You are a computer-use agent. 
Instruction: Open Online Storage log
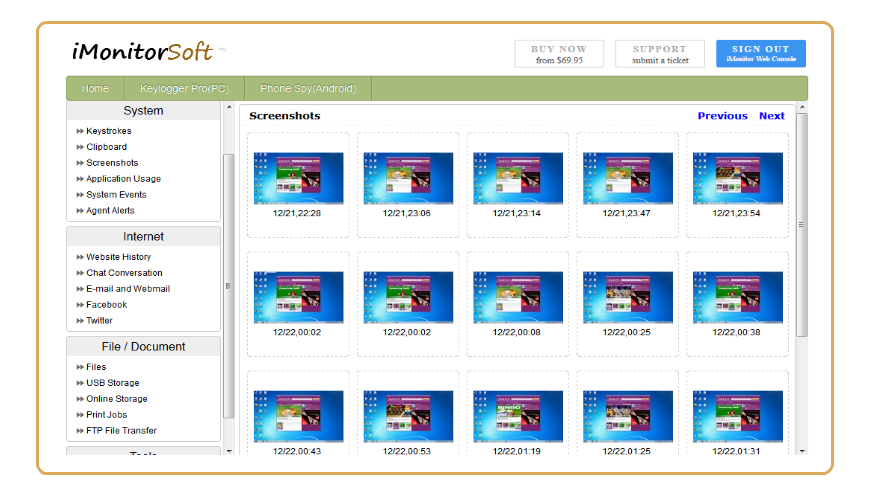tap(117, 399)
